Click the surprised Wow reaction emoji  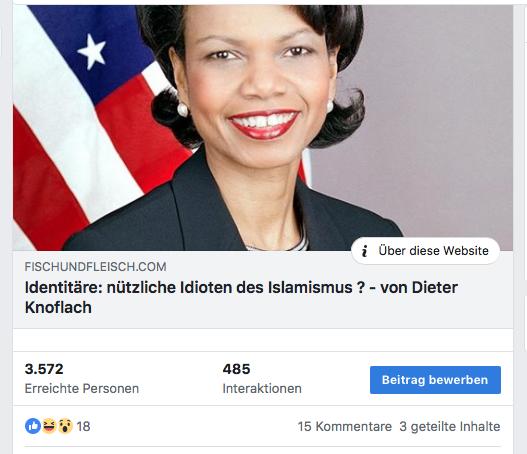click(65, 426)
